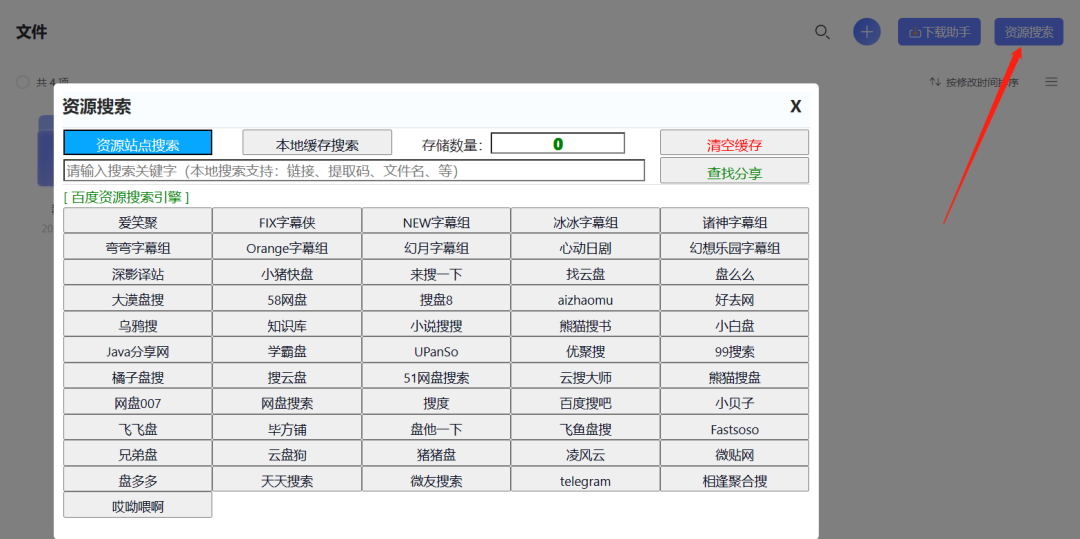
Task: Select the 搜云盘 button
Action: point(287,376)
